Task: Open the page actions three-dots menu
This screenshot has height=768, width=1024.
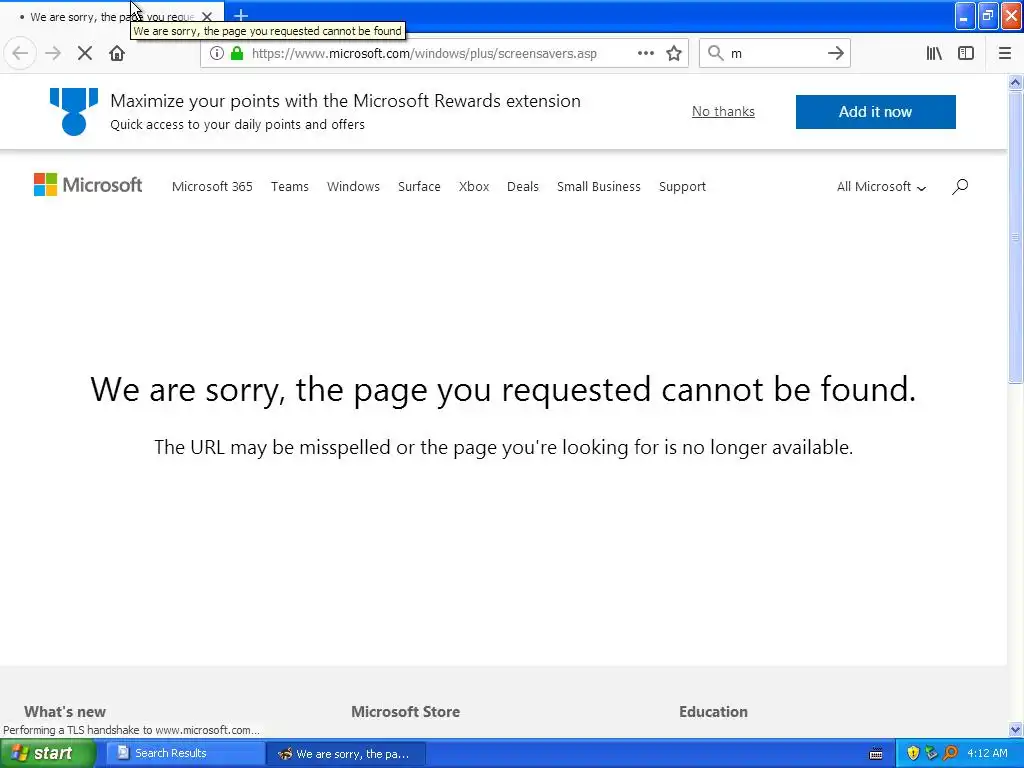Action: coord(645,53)
